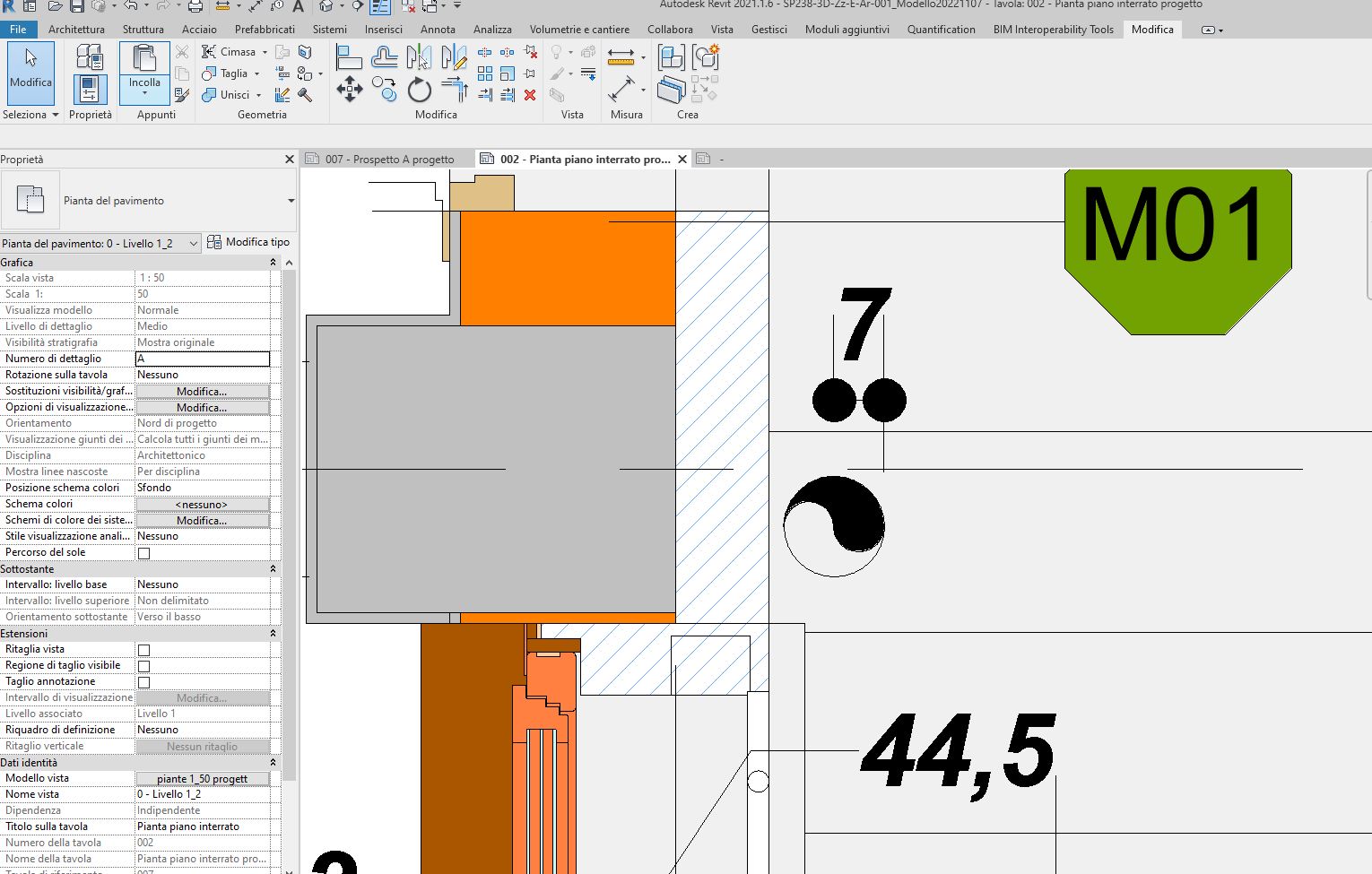Screen dimensions: 1372x874
Task: Open the floor plan type selector dropdown
Action: (x=194, y=242)
